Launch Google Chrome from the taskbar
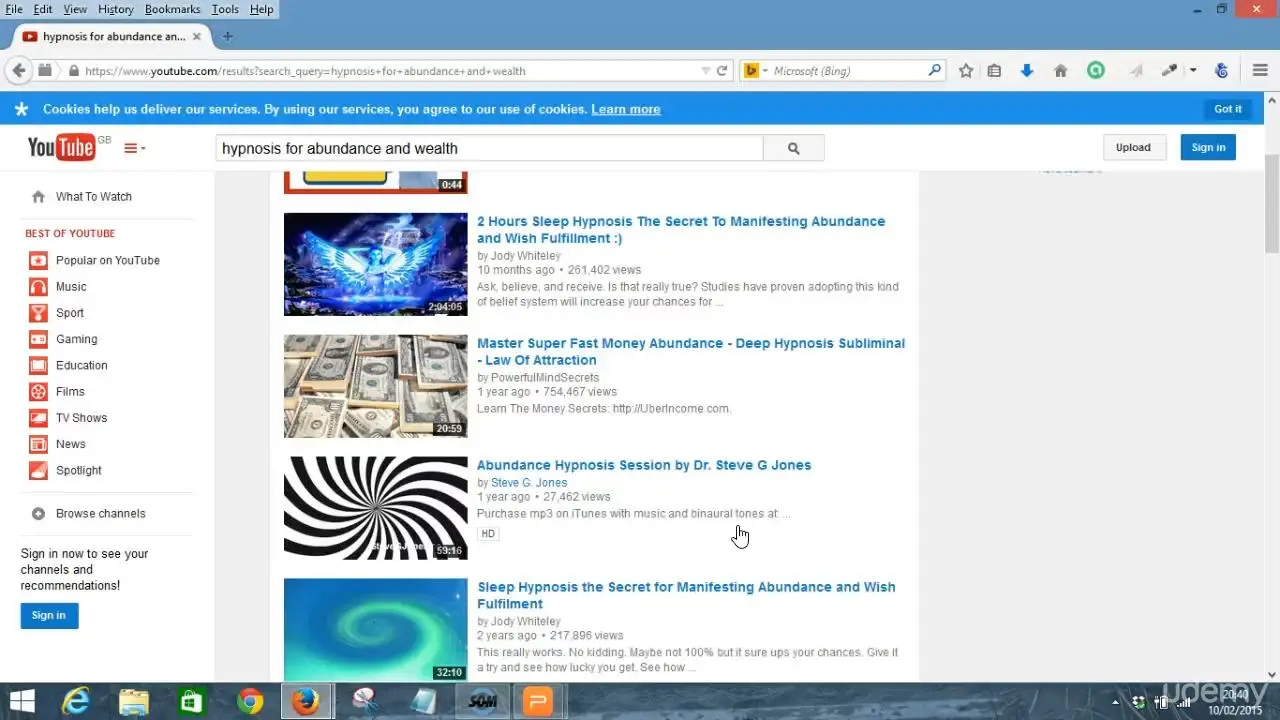 click(250, 702)
